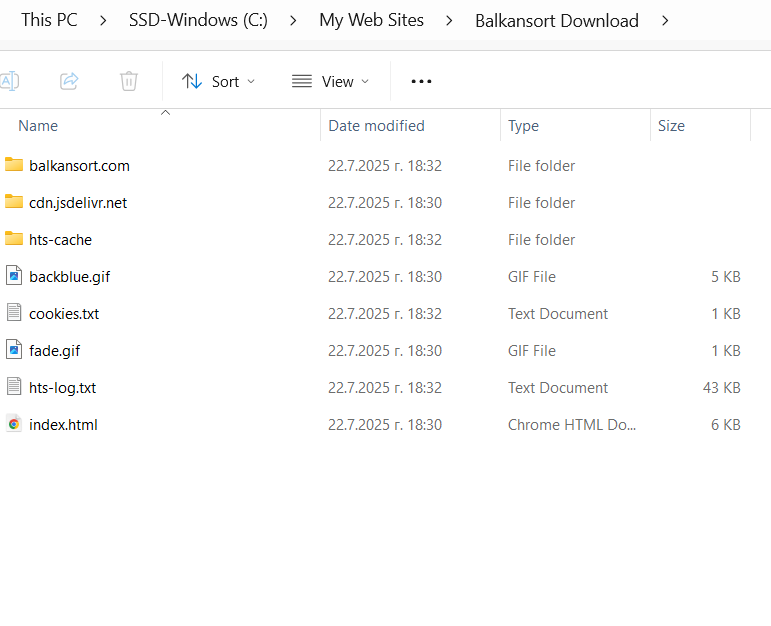Click the Size column header

click(671, 126)
